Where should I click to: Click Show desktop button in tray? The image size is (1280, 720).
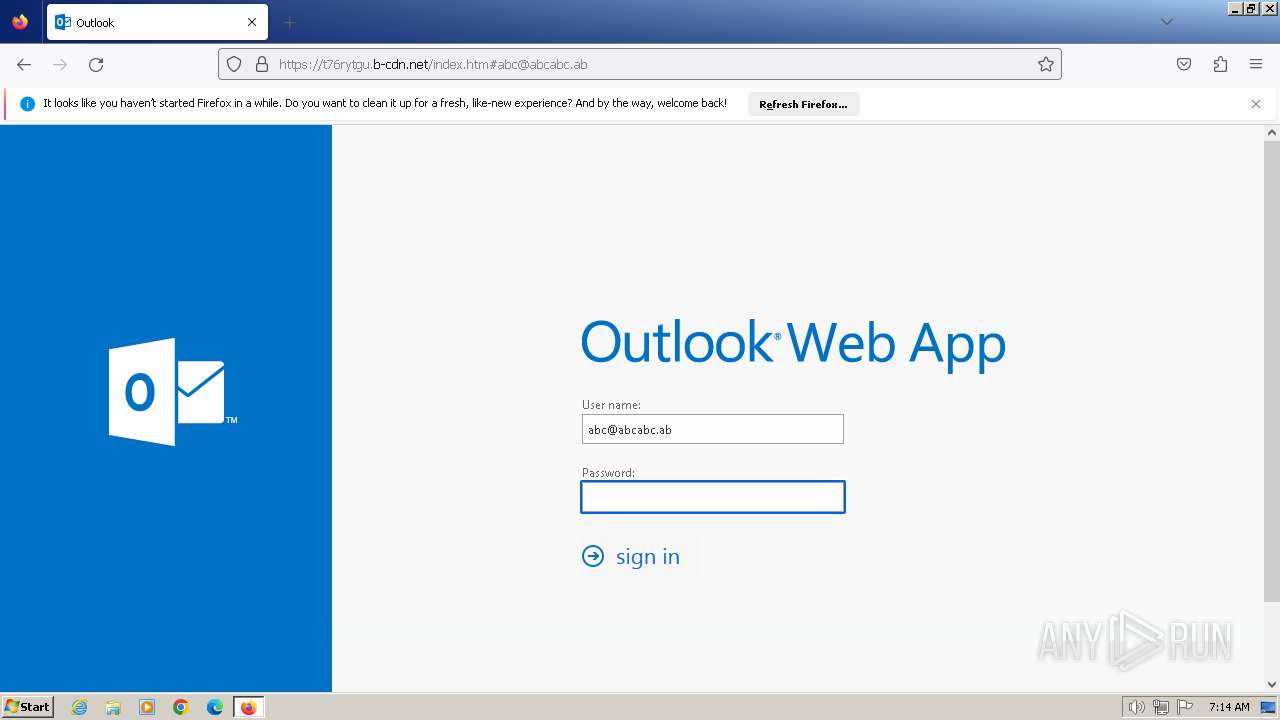(x=1269, y=707)
